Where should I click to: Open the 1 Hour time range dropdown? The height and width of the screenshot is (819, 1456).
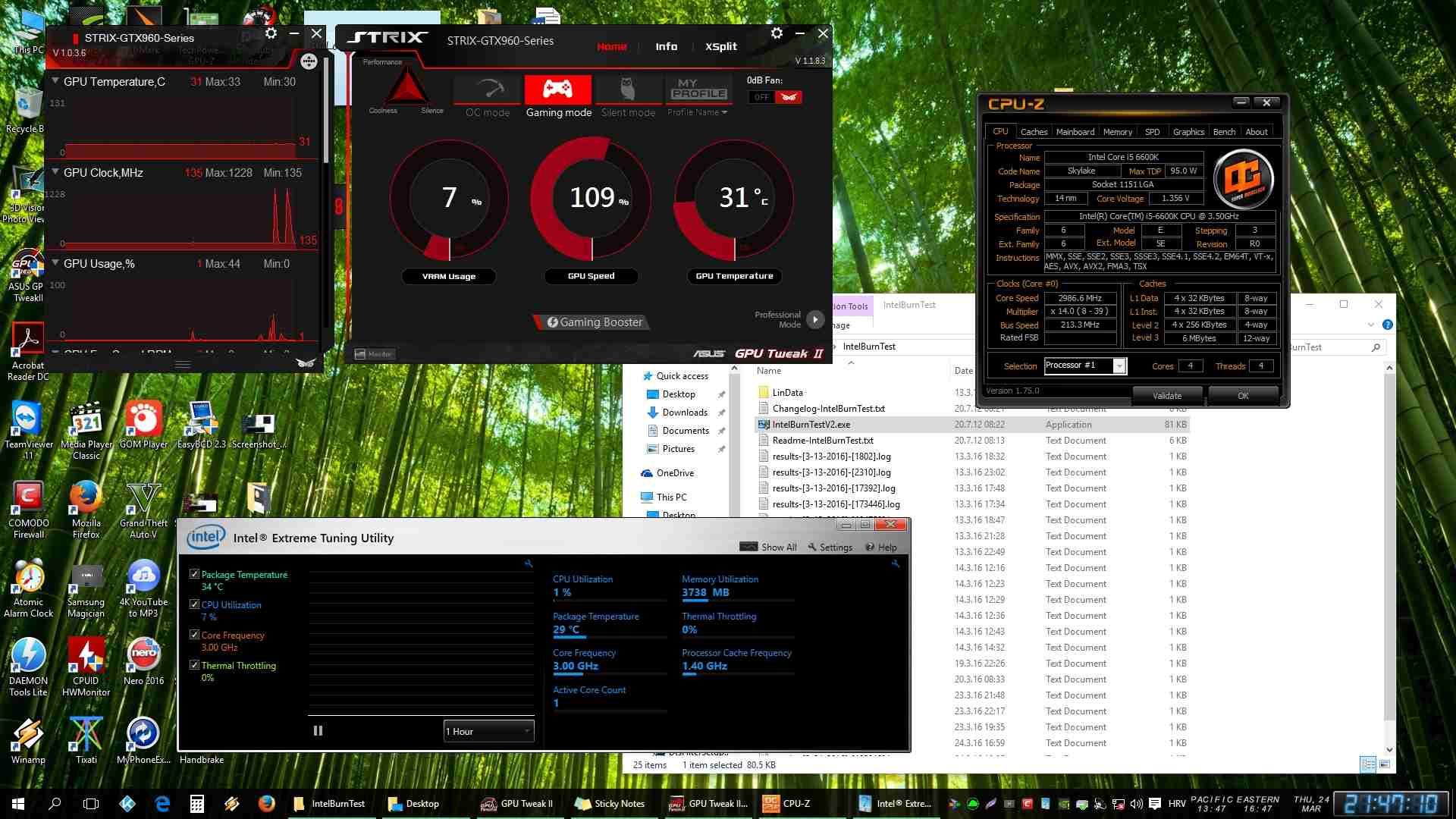[488, 731]
